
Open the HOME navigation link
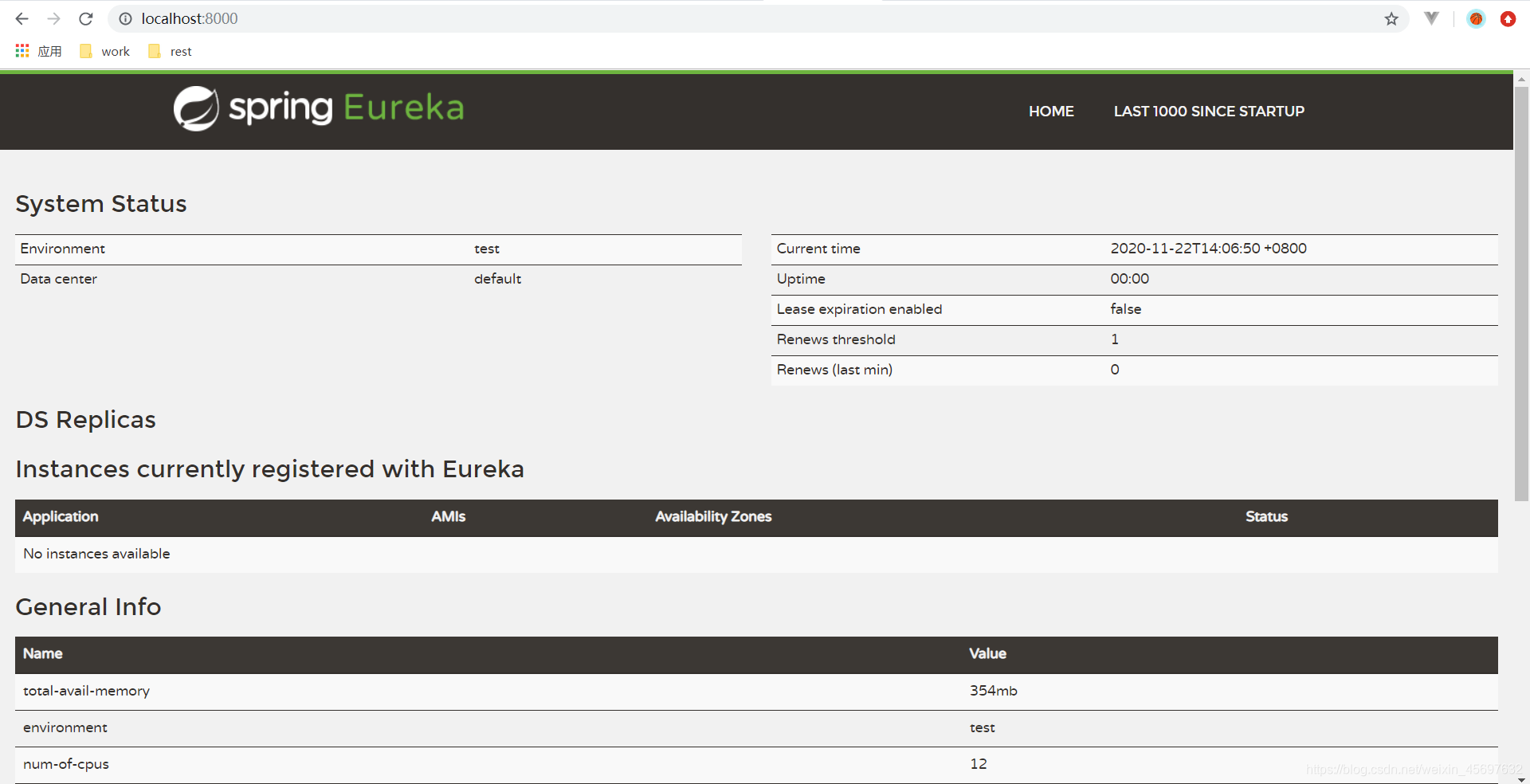(x=1051, y=112)
